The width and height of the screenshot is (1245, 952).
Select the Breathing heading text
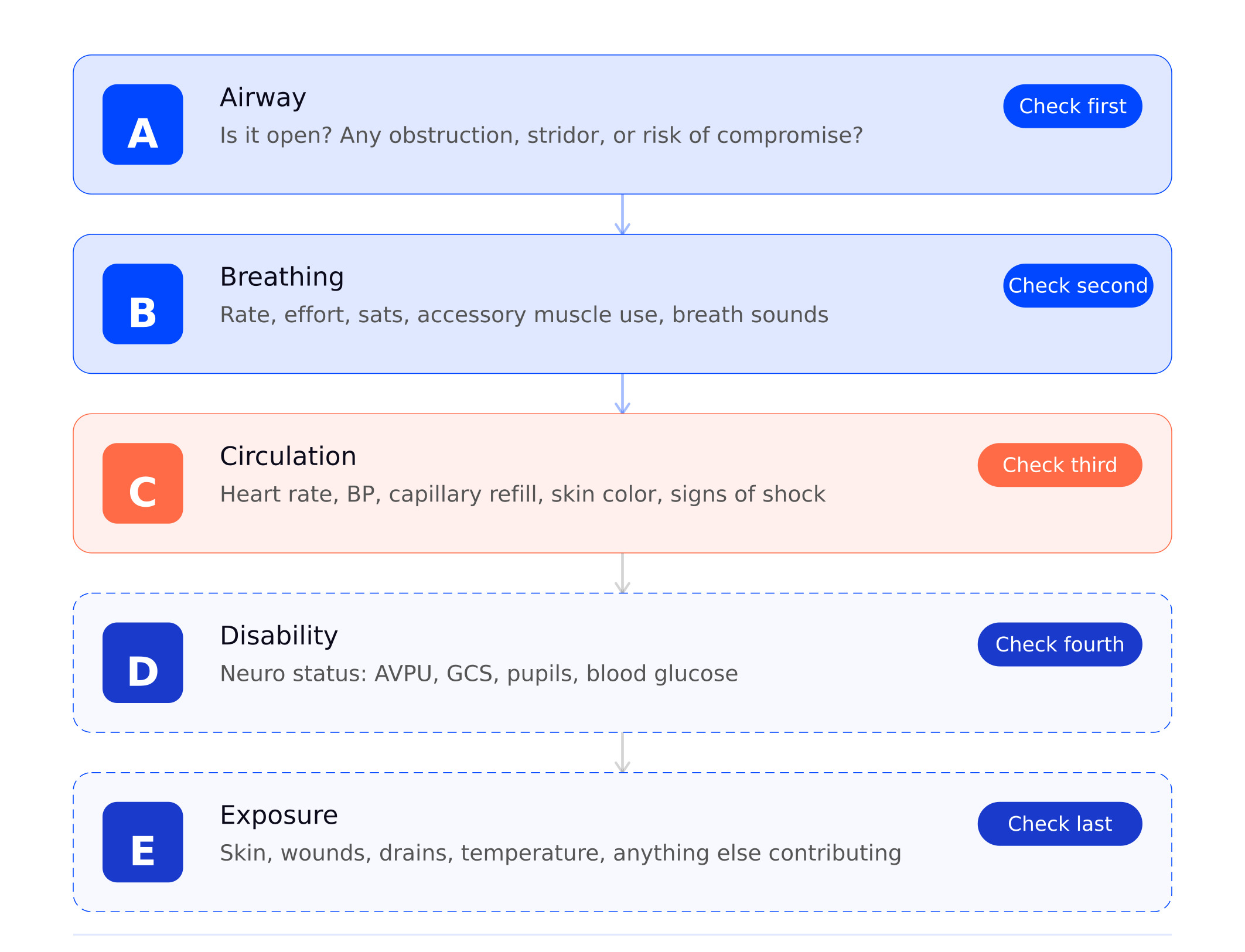pyautogui.click(x=282, y=277)
